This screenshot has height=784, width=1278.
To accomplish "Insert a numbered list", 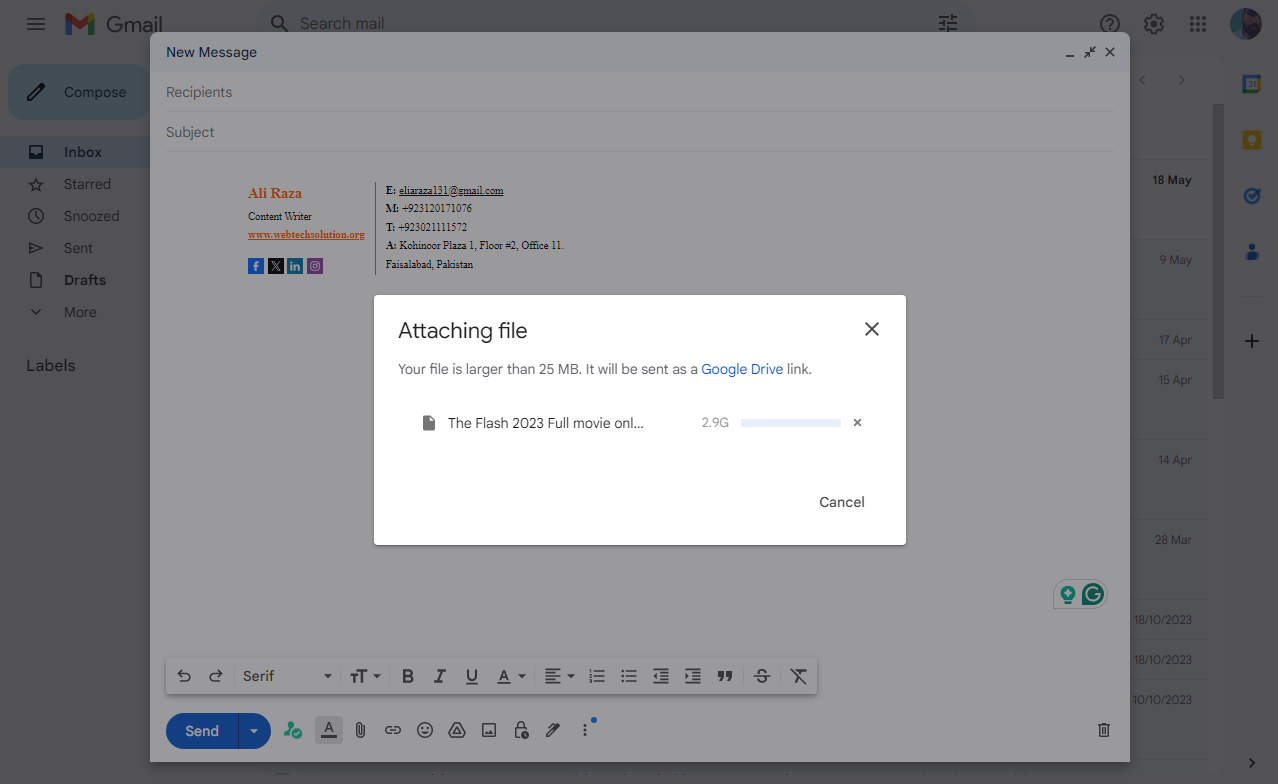I will [x=597, y=676].
